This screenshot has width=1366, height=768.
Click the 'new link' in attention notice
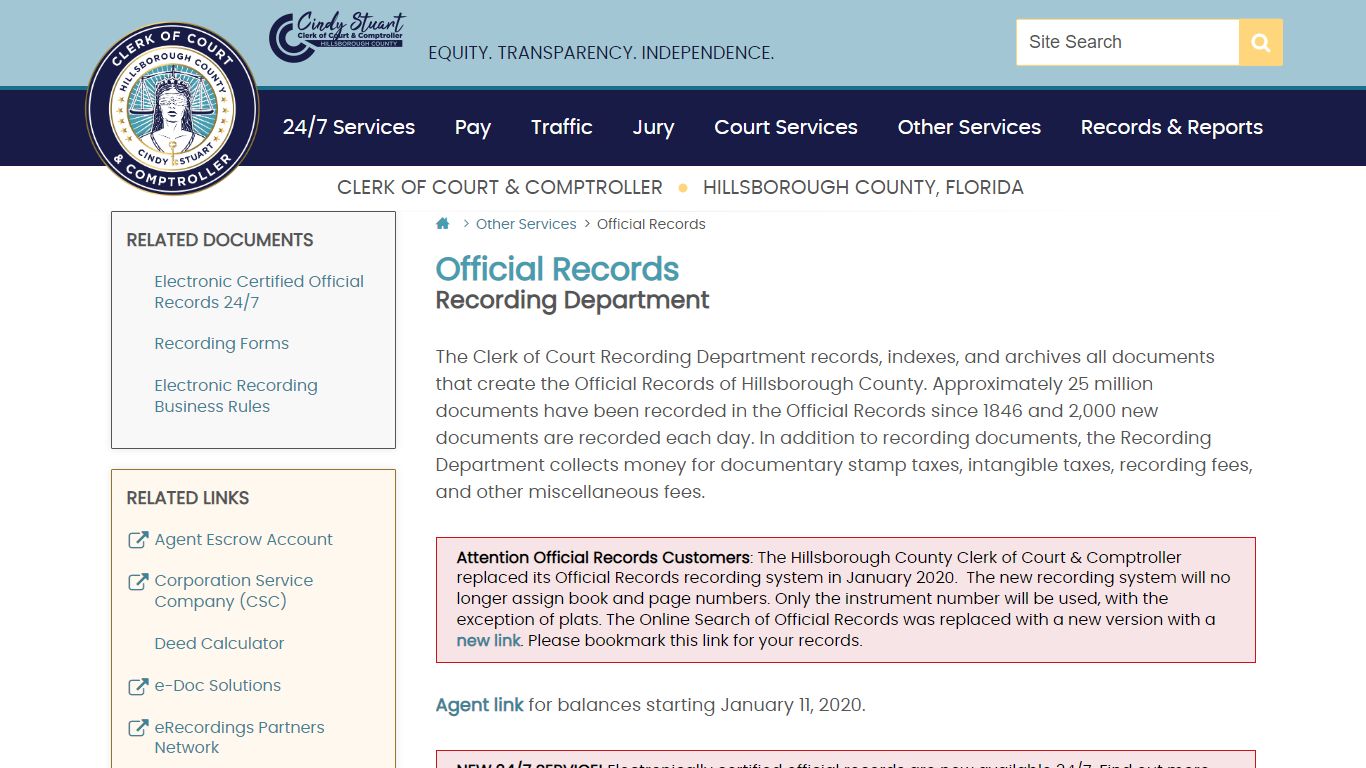[489, 640]
